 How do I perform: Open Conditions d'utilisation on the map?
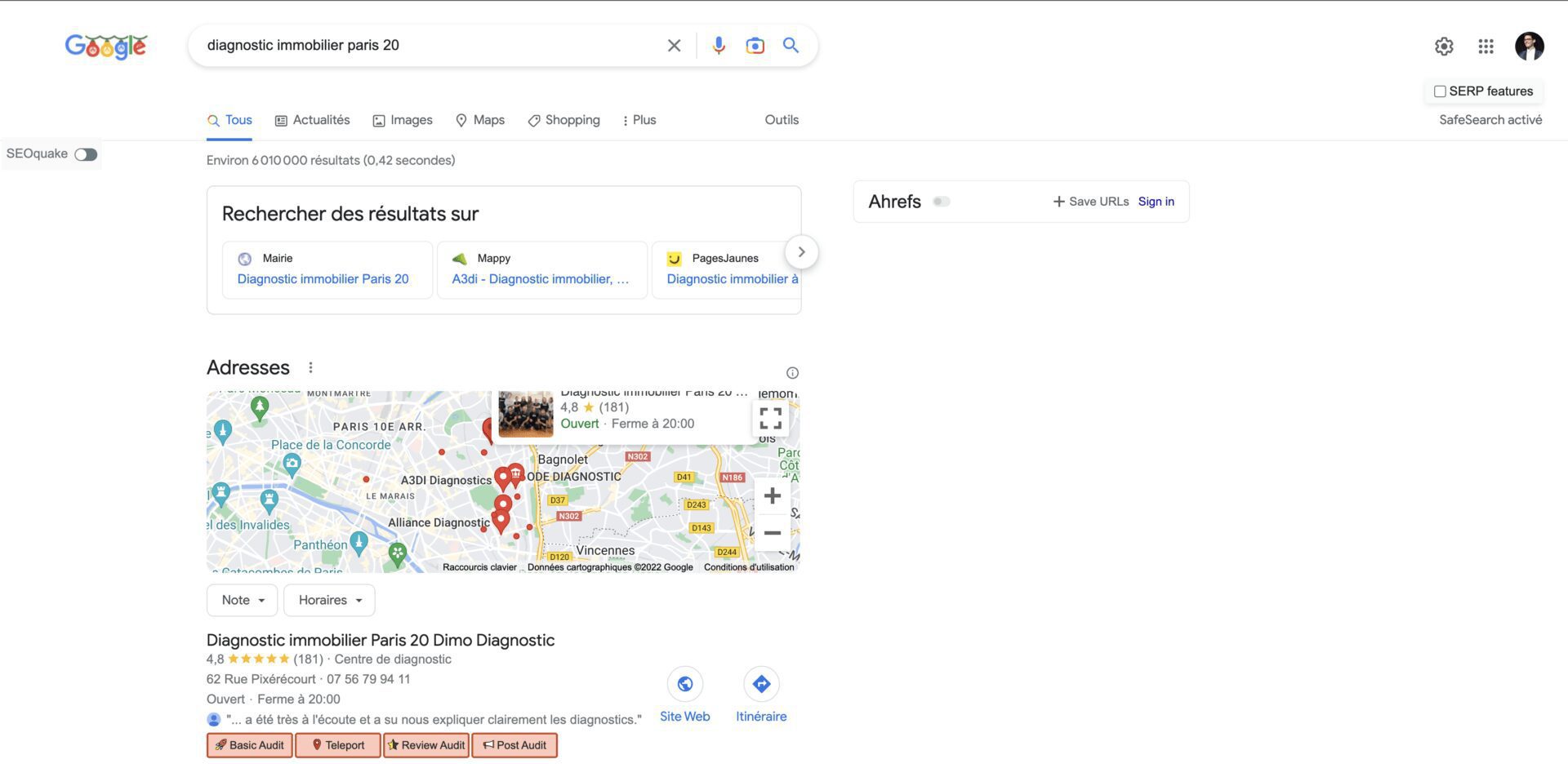click(749, 567)
